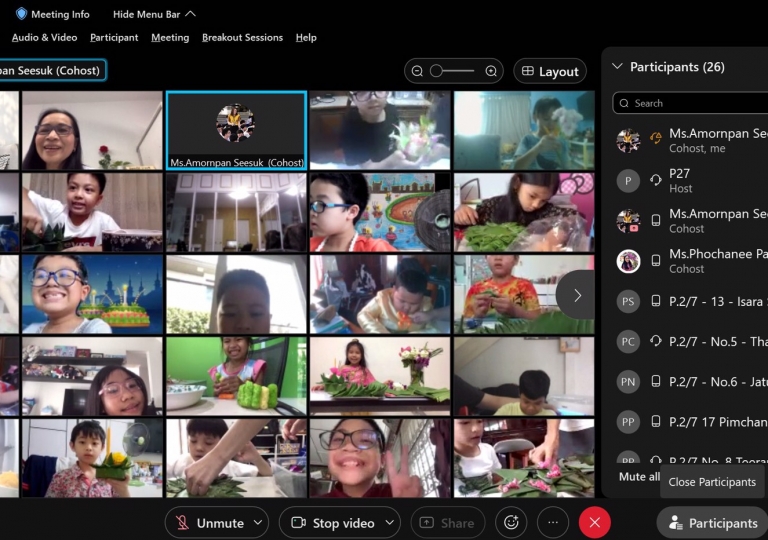Open audio options dropdown next to Unmute
768x540 pixels.
click(x=258, y=523)
